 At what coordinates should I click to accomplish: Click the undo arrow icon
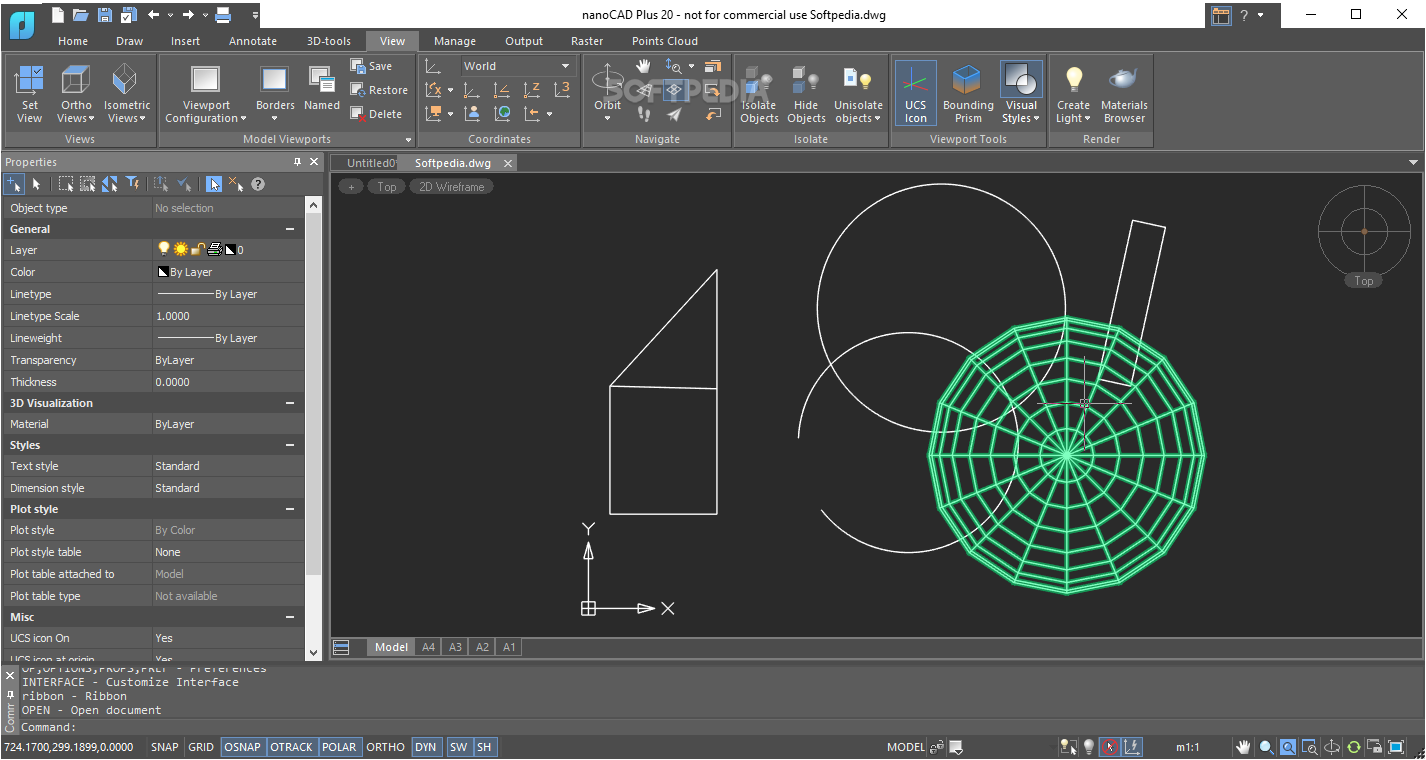click(x=153, y=14)
